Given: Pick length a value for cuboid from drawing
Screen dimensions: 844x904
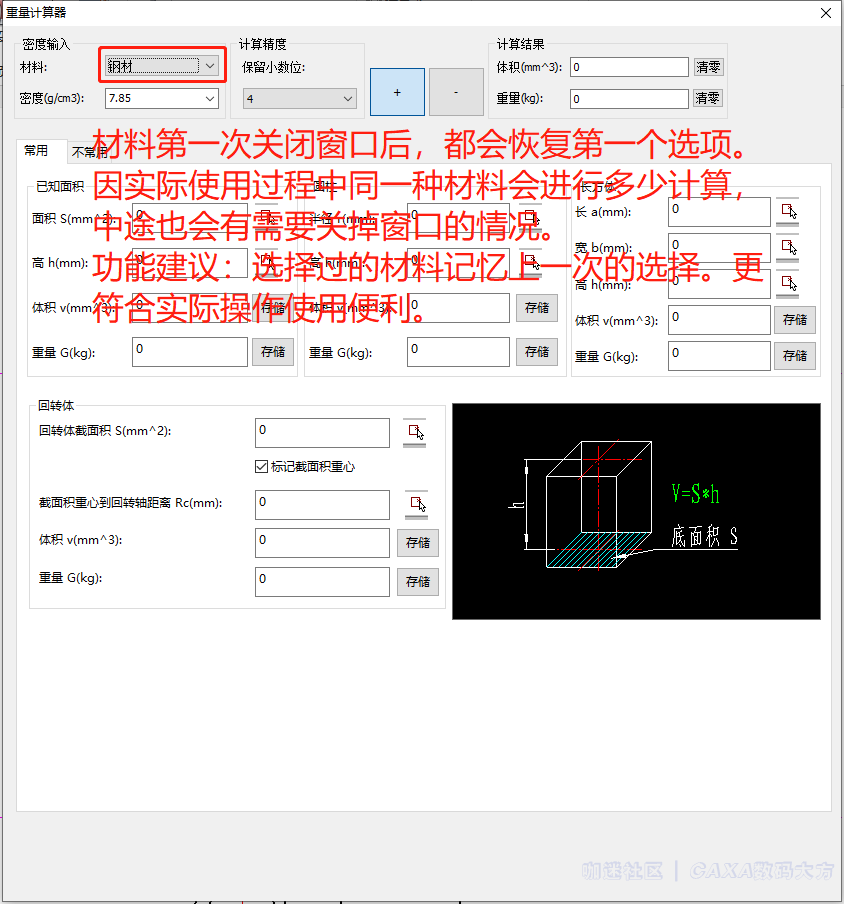Looking at the screenshot, I should click(x=788, y=212).
